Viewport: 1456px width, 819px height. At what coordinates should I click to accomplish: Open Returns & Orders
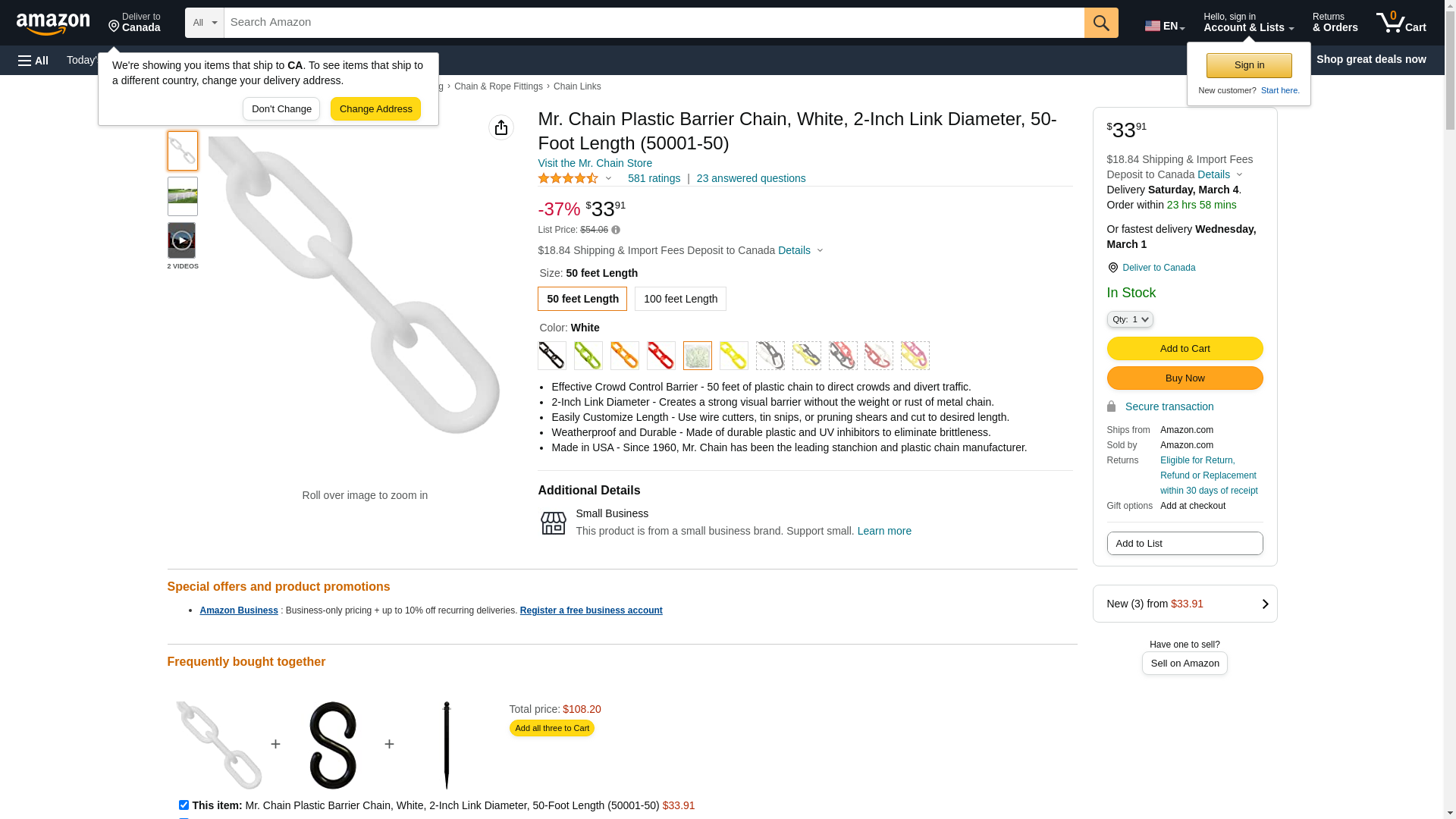[x=1335, y=23]
